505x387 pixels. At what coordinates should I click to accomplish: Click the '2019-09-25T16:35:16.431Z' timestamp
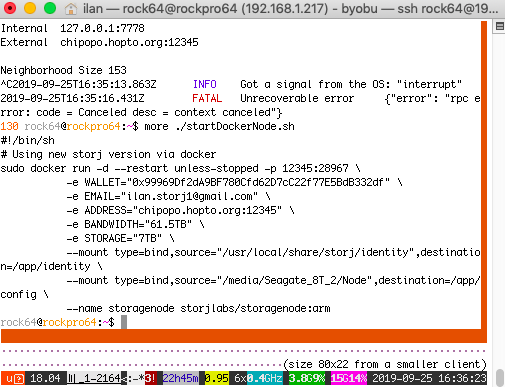click(73, 98)
